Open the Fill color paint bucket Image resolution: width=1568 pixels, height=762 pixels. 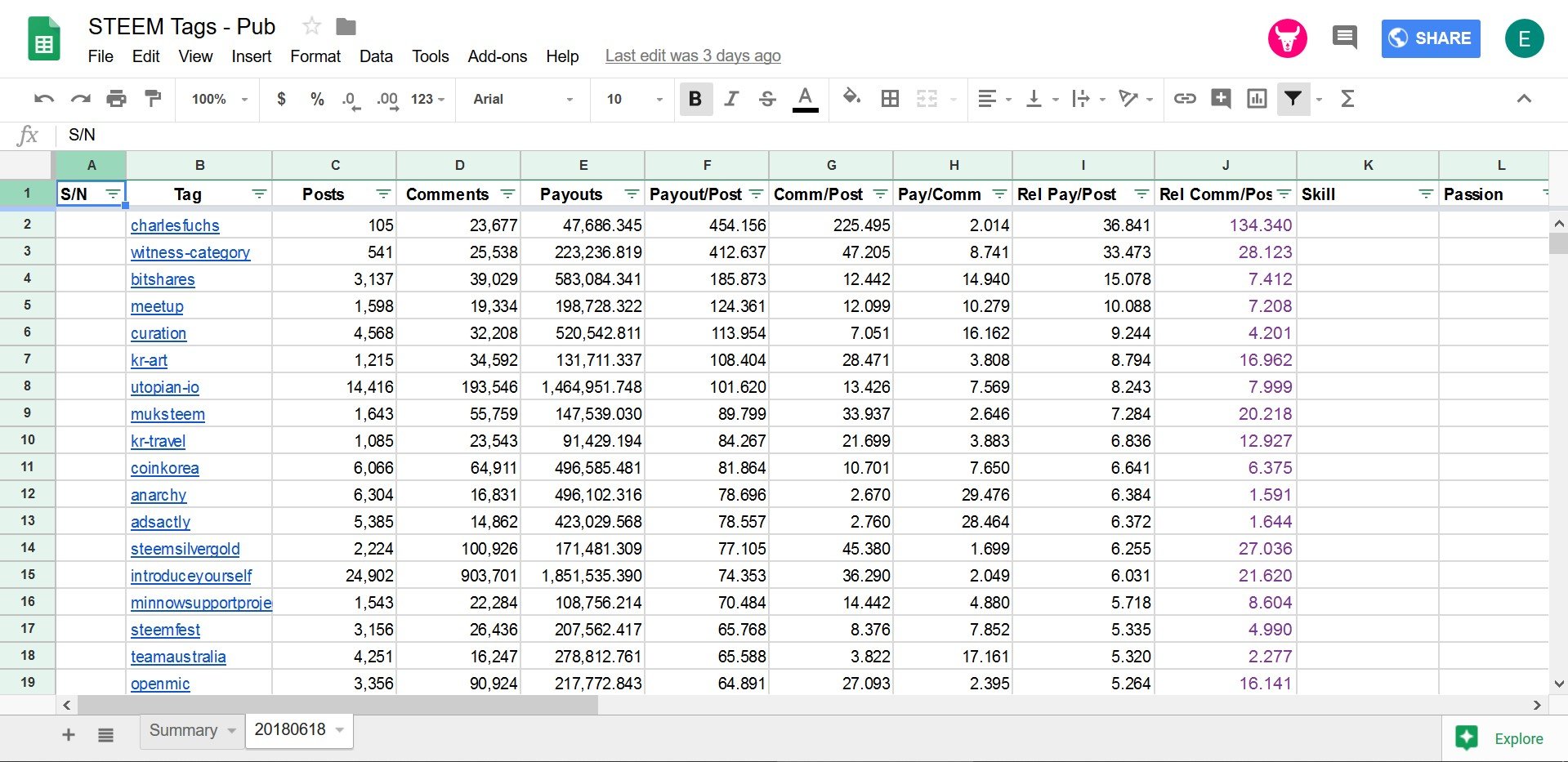[x=851, y=98]
